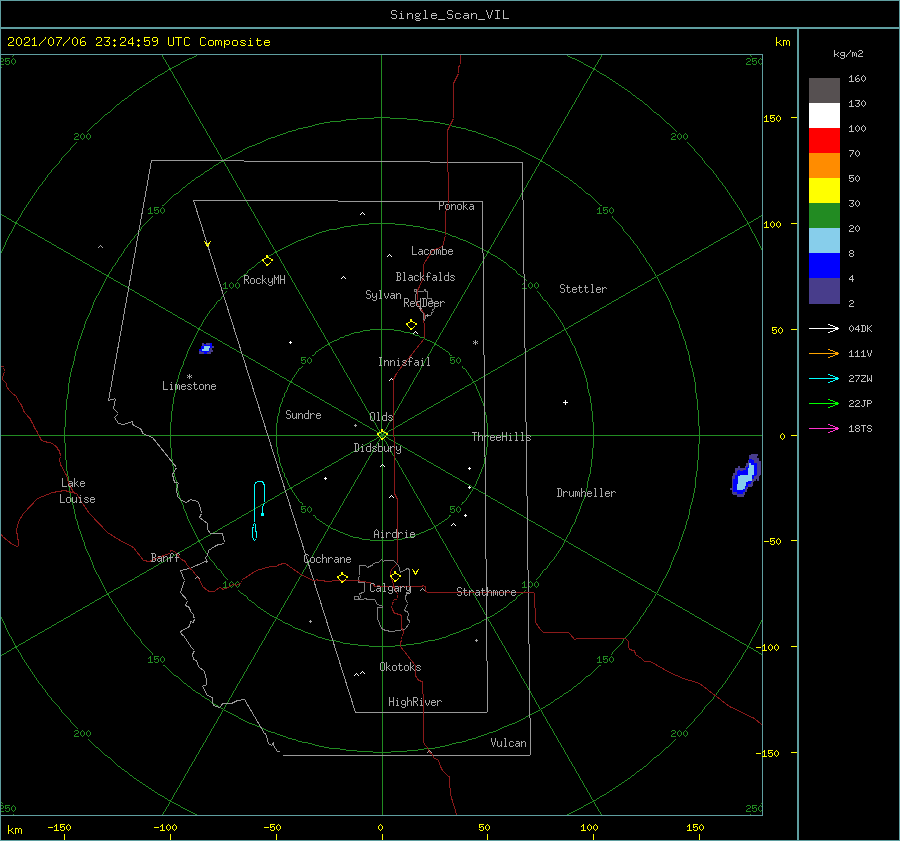Click the HighRiver town label
The image size is (900, 841).
tap(415, 702)
